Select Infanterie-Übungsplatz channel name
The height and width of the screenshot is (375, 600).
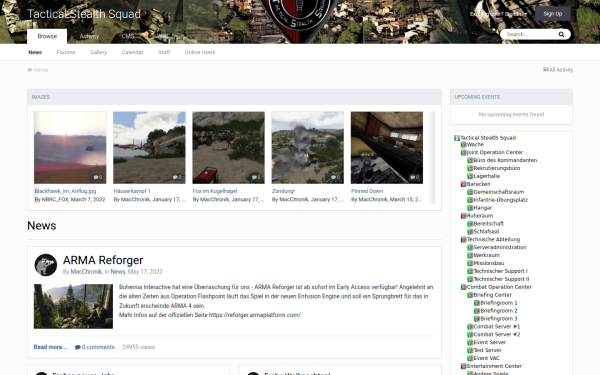coord(501,200)
